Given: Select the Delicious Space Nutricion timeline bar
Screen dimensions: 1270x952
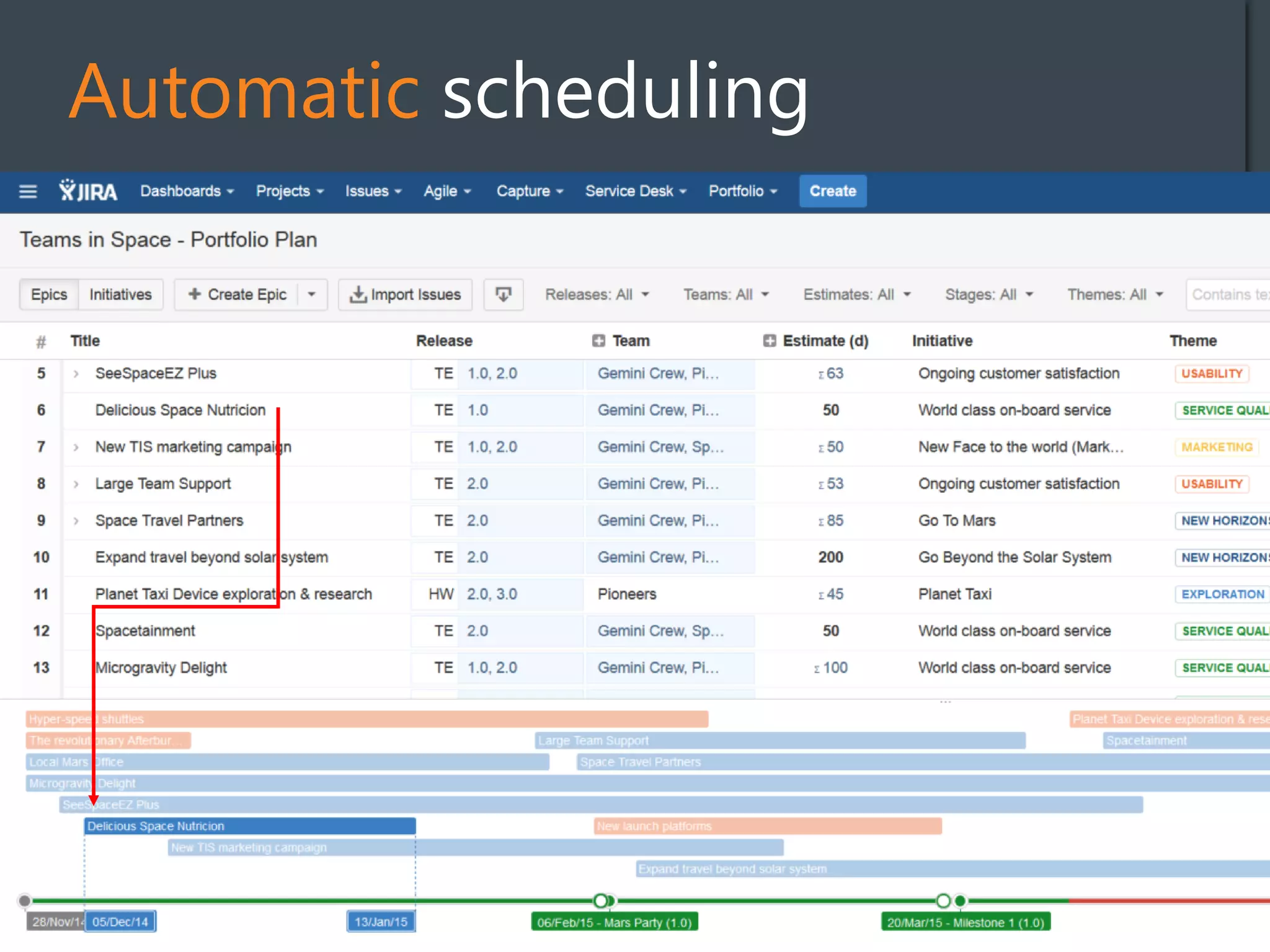Looking at the screenshot, I should (x=250, y=826).
